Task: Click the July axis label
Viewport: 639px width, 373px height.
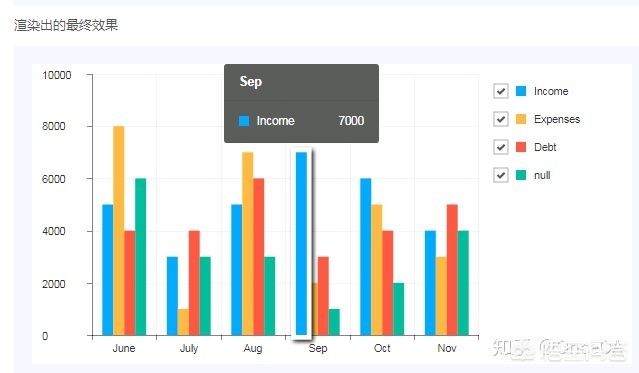Action: tap(189, 348)
